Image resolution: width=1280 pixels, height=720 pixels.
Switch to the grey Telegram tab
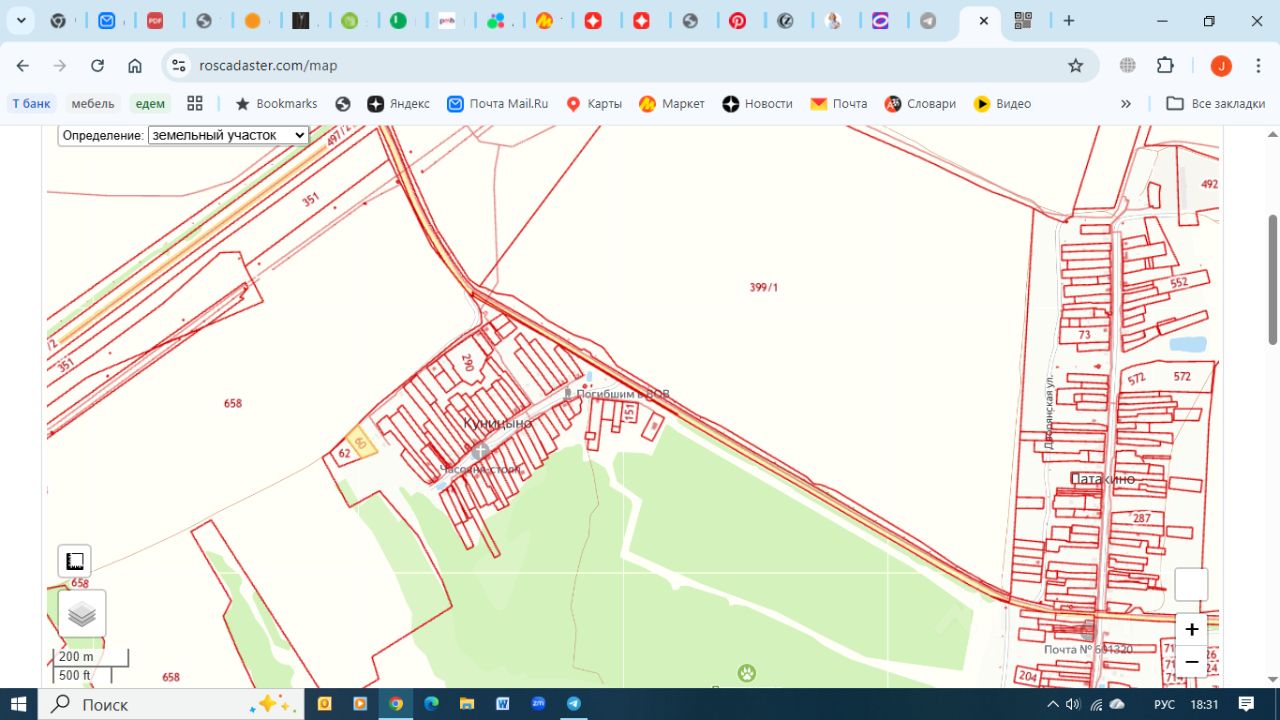(x=928, y=20)
